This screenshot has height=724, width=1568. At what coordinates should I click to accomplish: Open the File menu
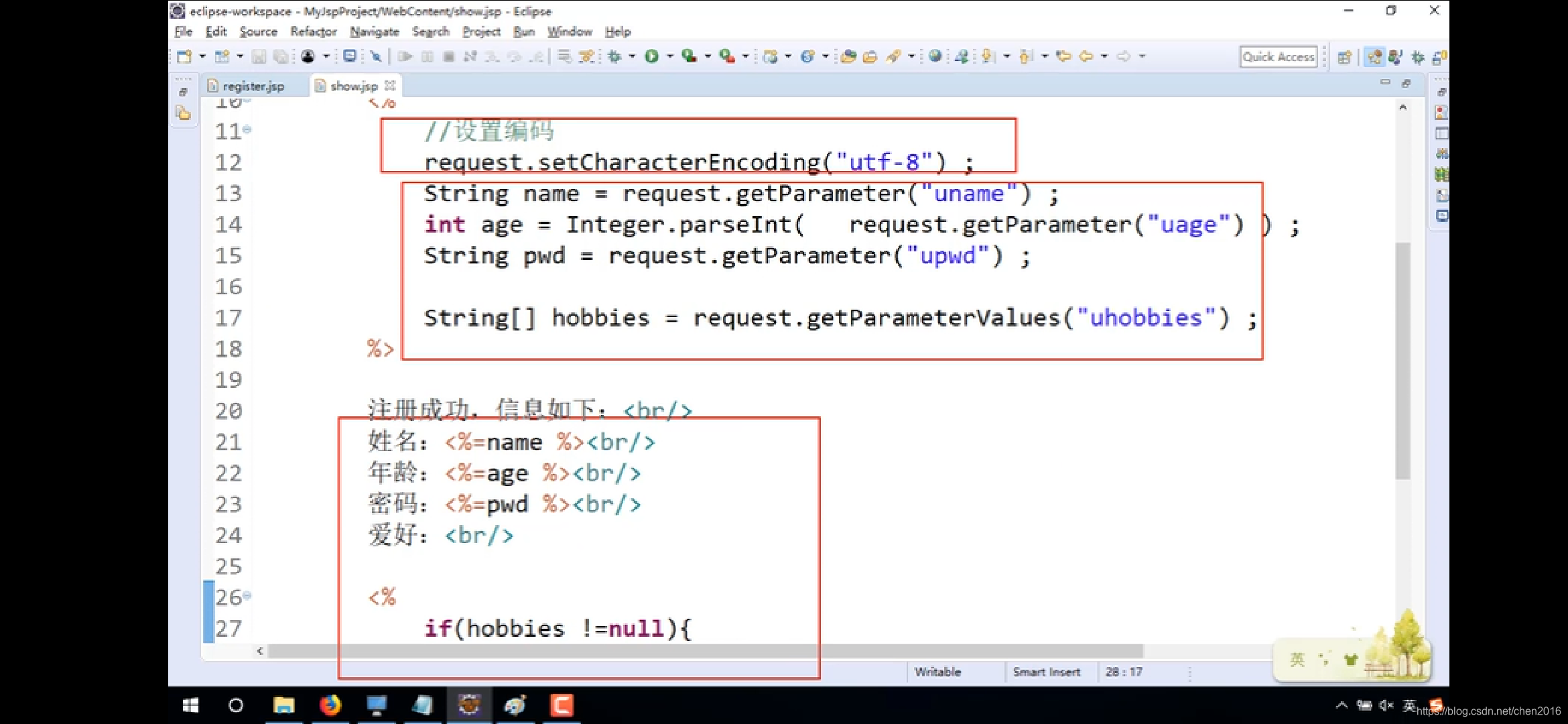[184, 32]
